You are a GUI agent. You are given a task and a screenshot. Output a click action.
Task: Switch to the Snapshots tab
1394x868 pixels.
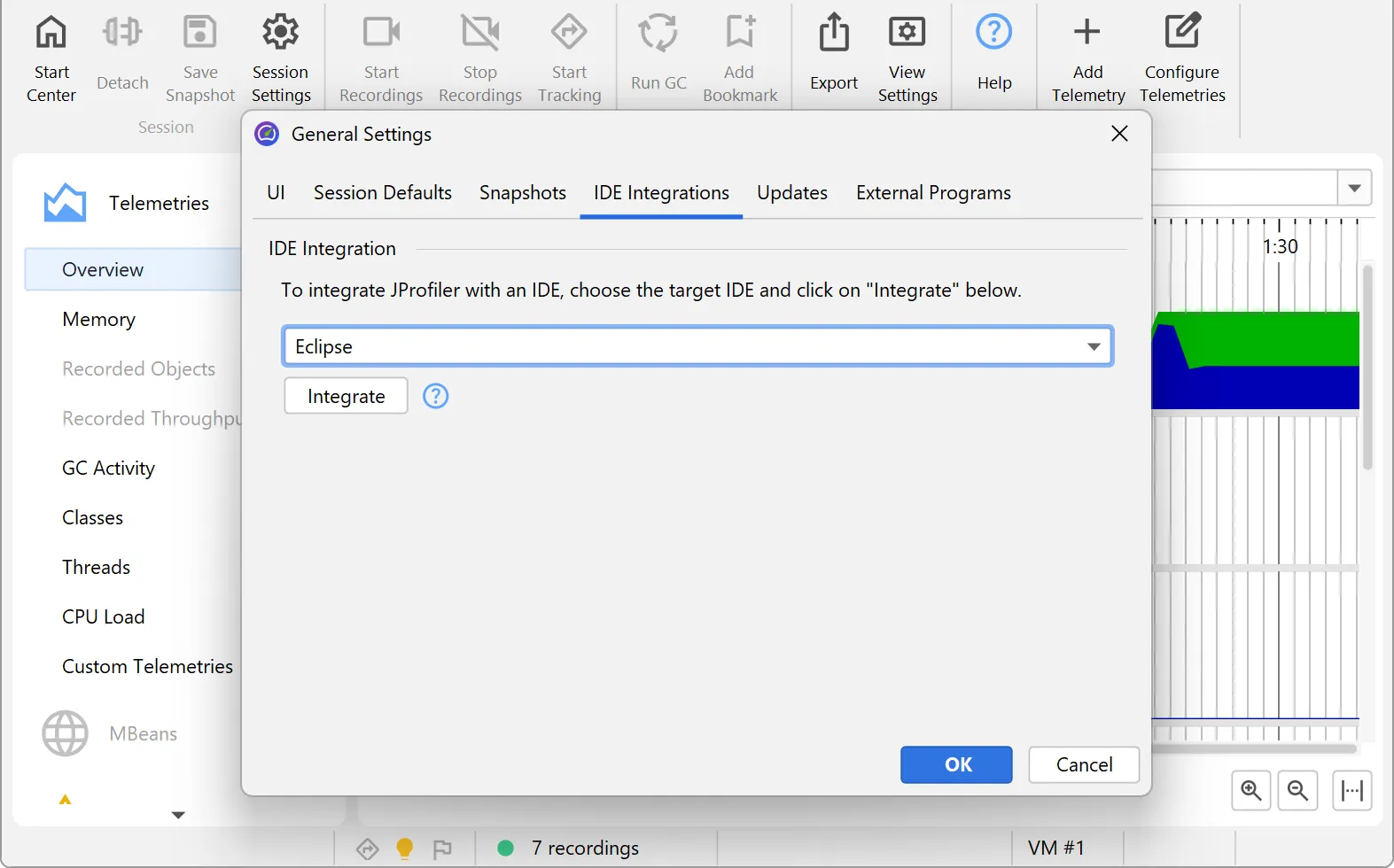click(x=523, y=193)
